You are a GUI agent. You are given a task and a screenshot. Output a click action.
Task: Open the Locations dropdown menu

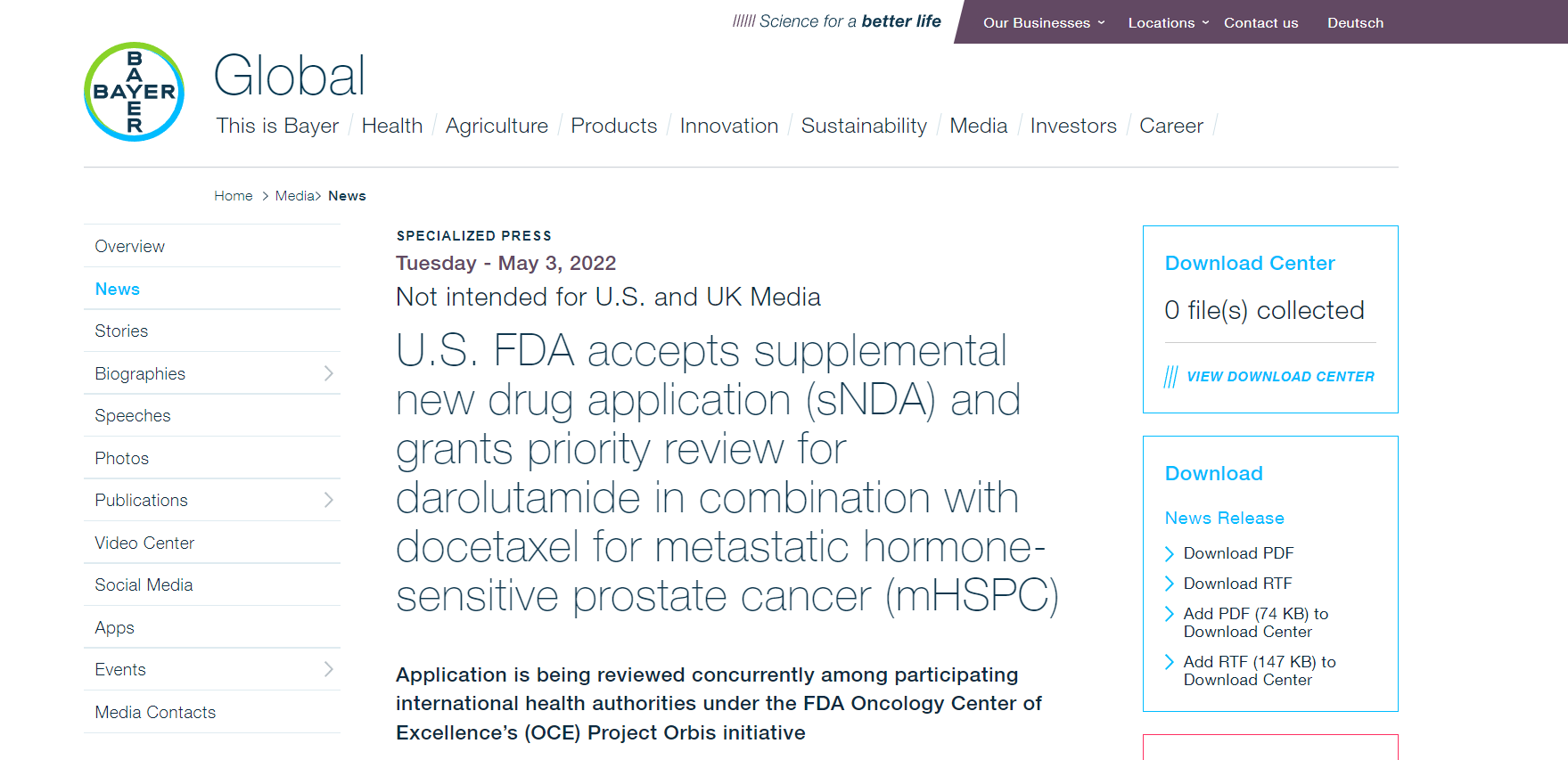tap(1169, 23)
